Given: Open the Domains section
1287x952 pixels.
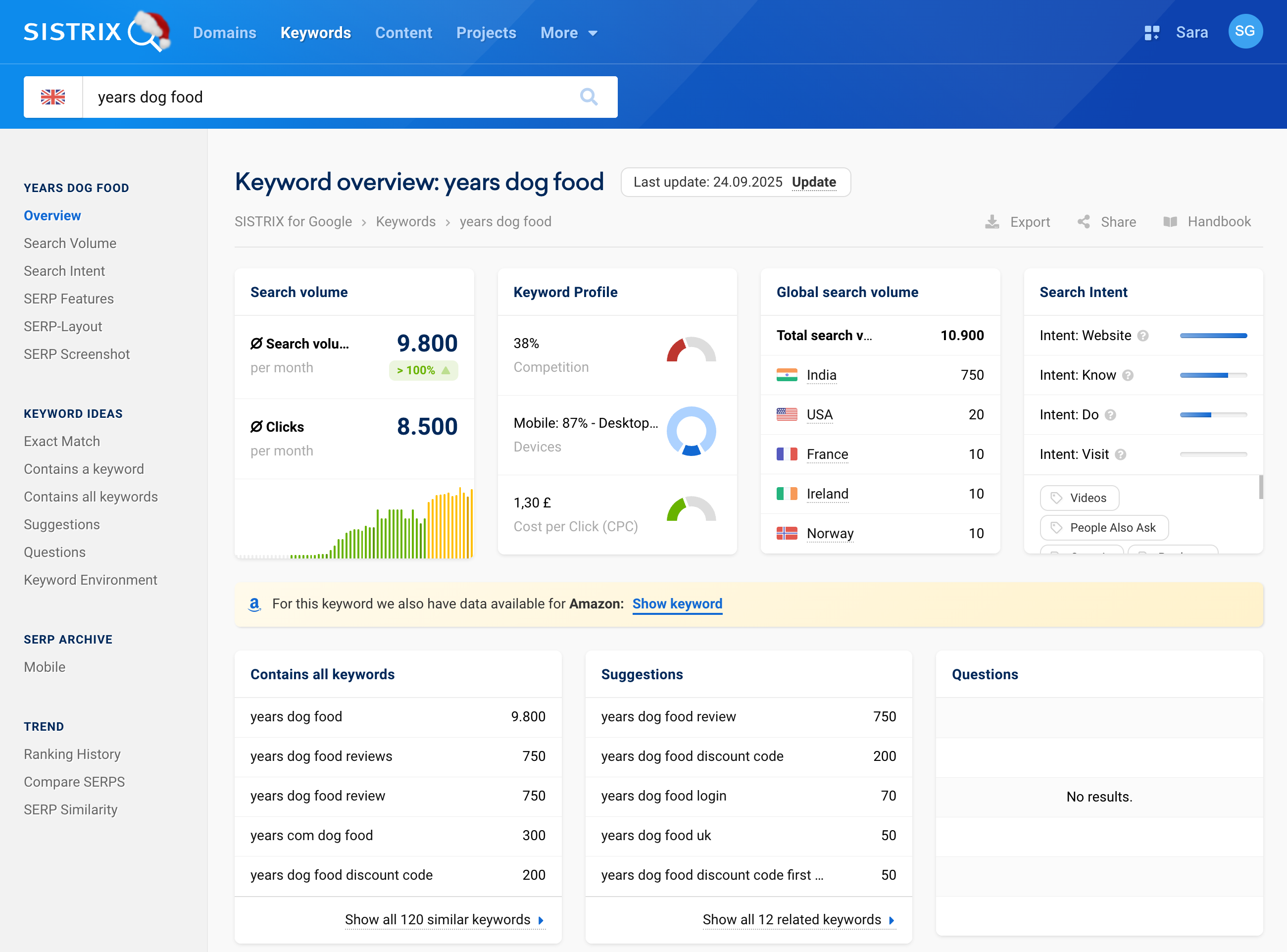Looking at the screenshot, I should [224, 33].
